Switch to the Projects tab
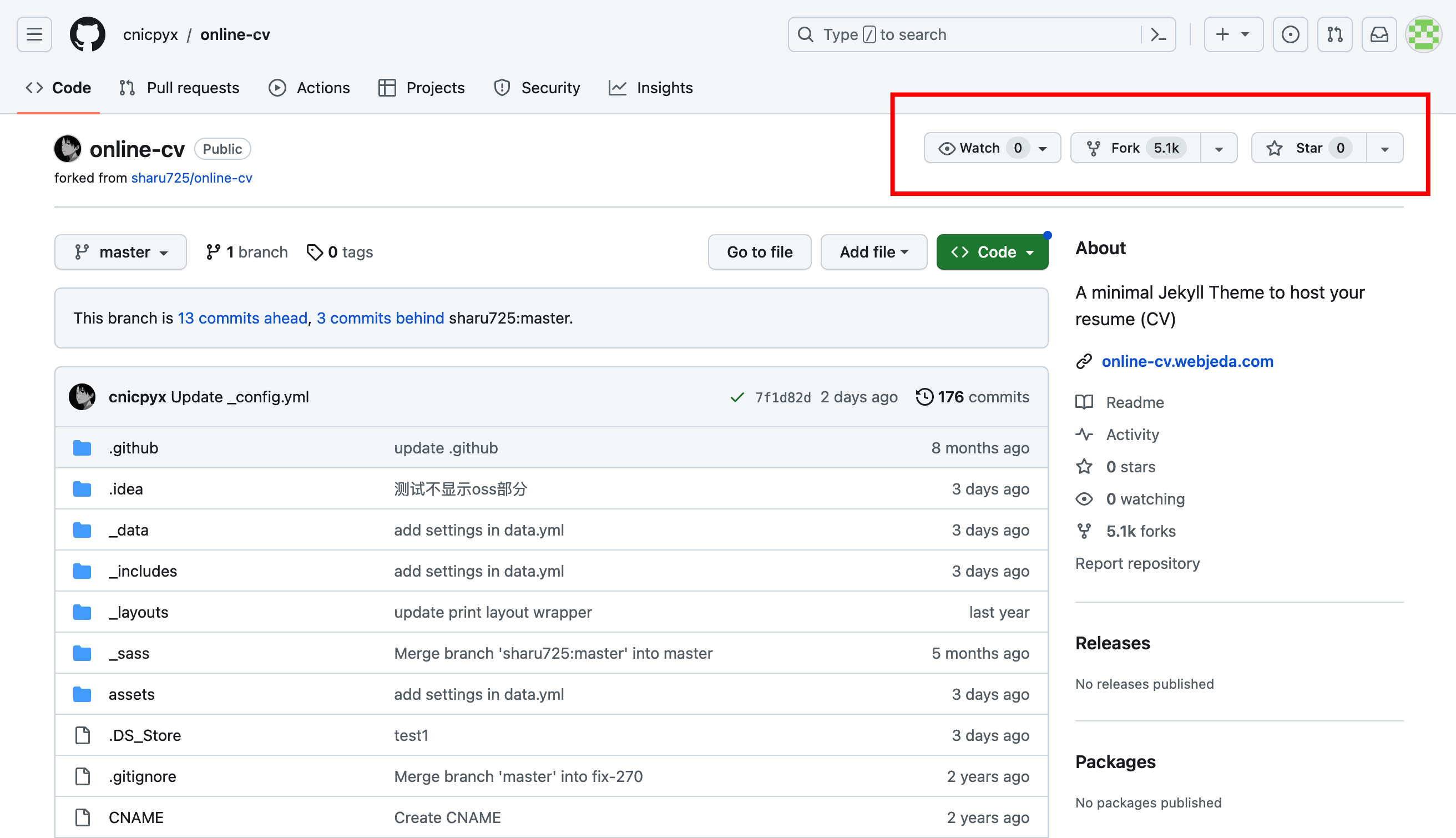Screen dimensions: 1456x838 point(422,88)
